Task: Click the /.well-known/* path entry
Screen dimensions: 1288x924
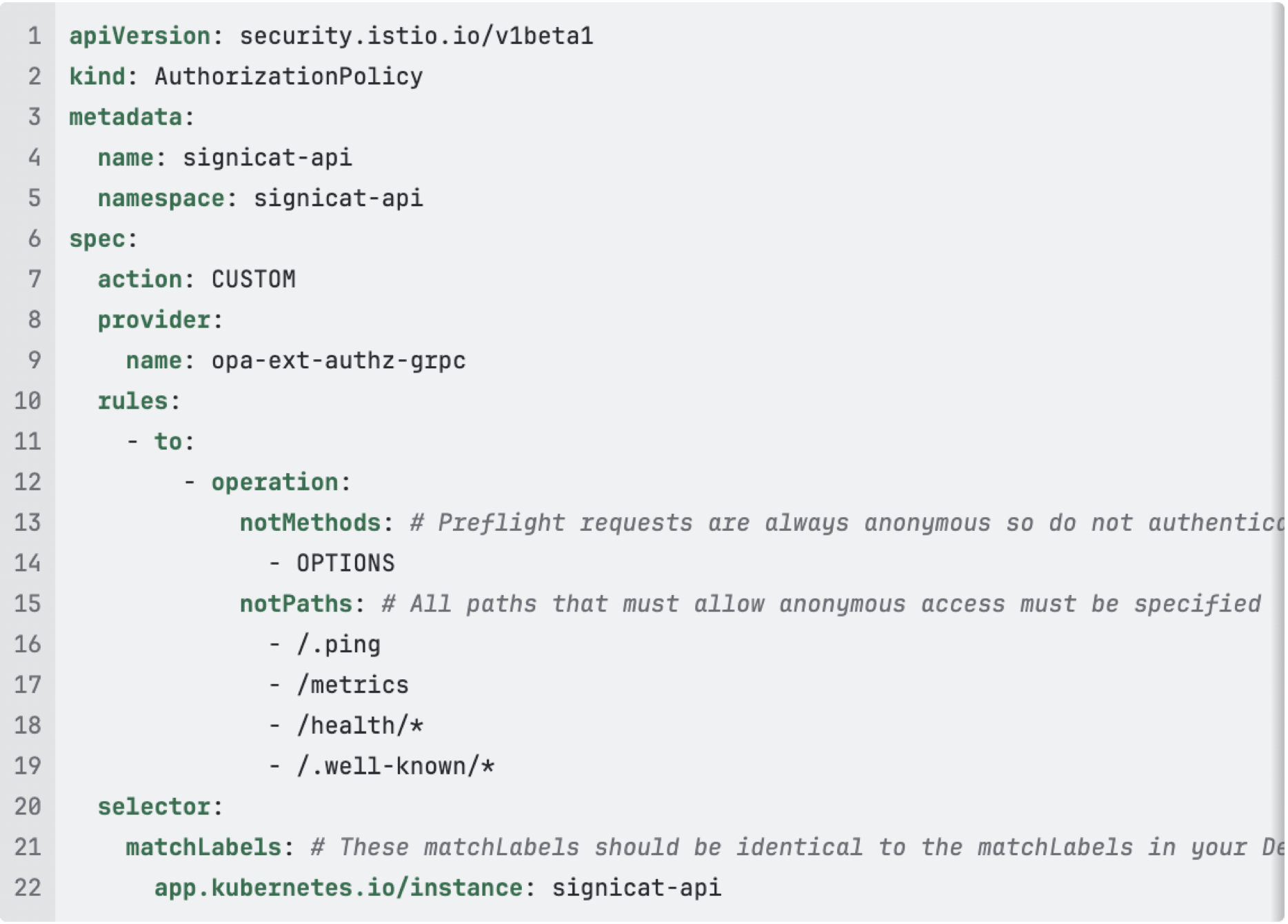Action: coord(395,766)
